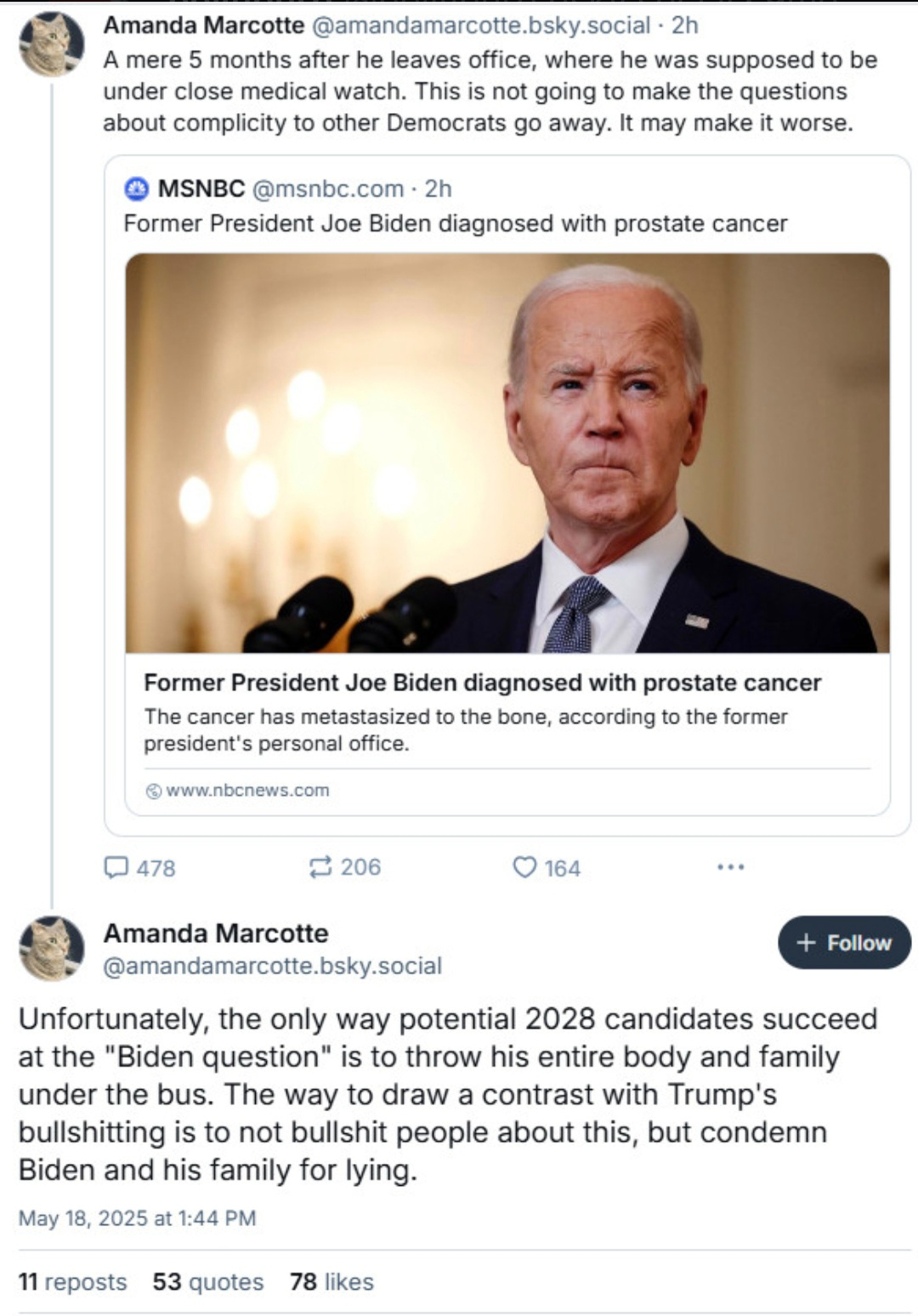Click the MSNBC display name
Viewport: 918px width, 1316px height.
(201, 189)
